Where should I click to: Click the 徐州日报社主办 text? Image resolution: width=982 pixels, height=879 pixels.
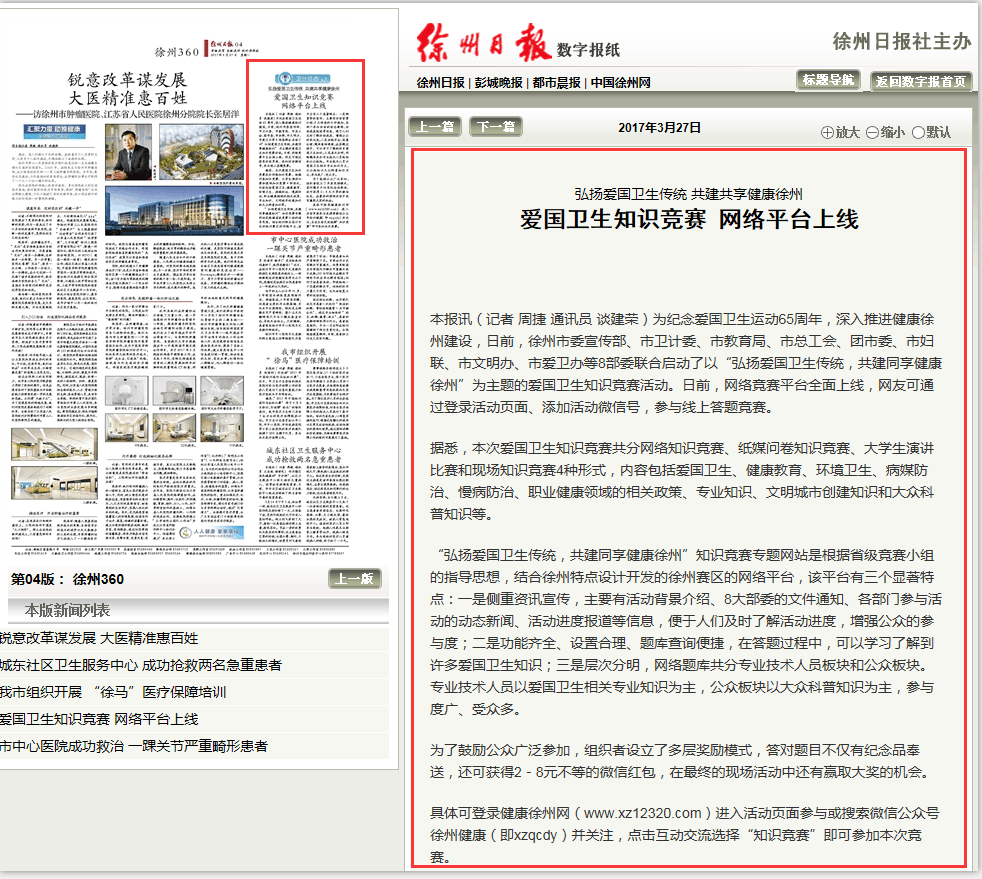tap(902, 41)
